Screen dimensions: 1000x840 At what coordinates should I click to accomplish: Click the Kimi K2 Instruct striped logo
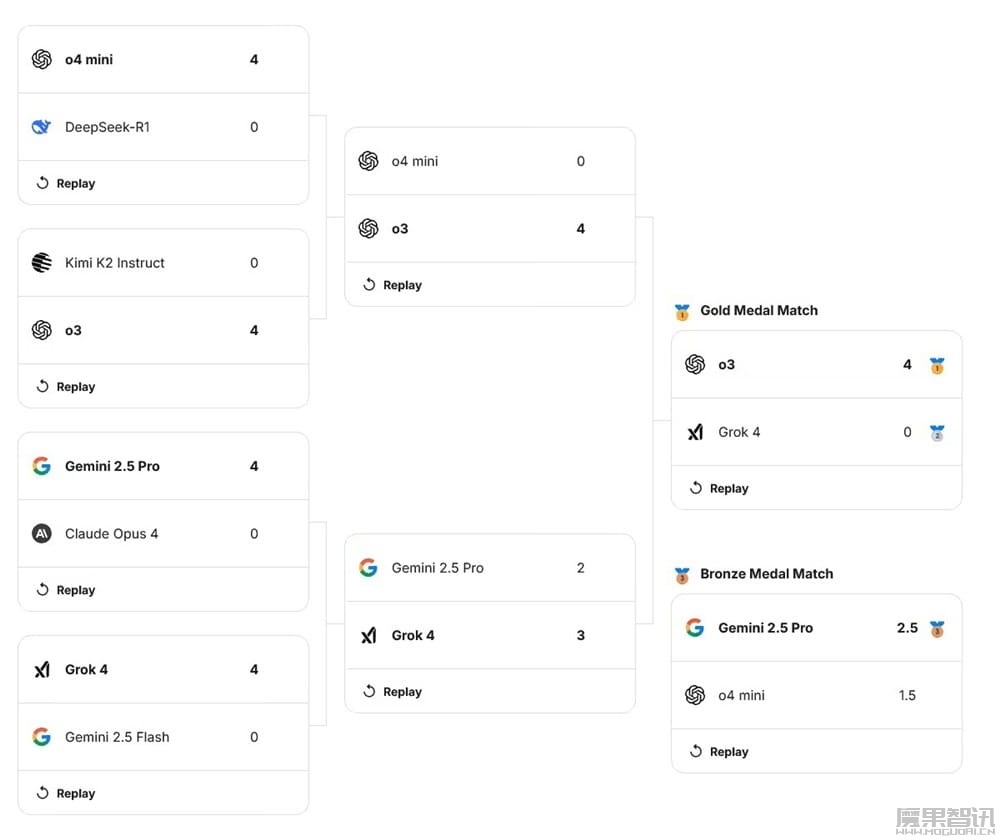42,263
